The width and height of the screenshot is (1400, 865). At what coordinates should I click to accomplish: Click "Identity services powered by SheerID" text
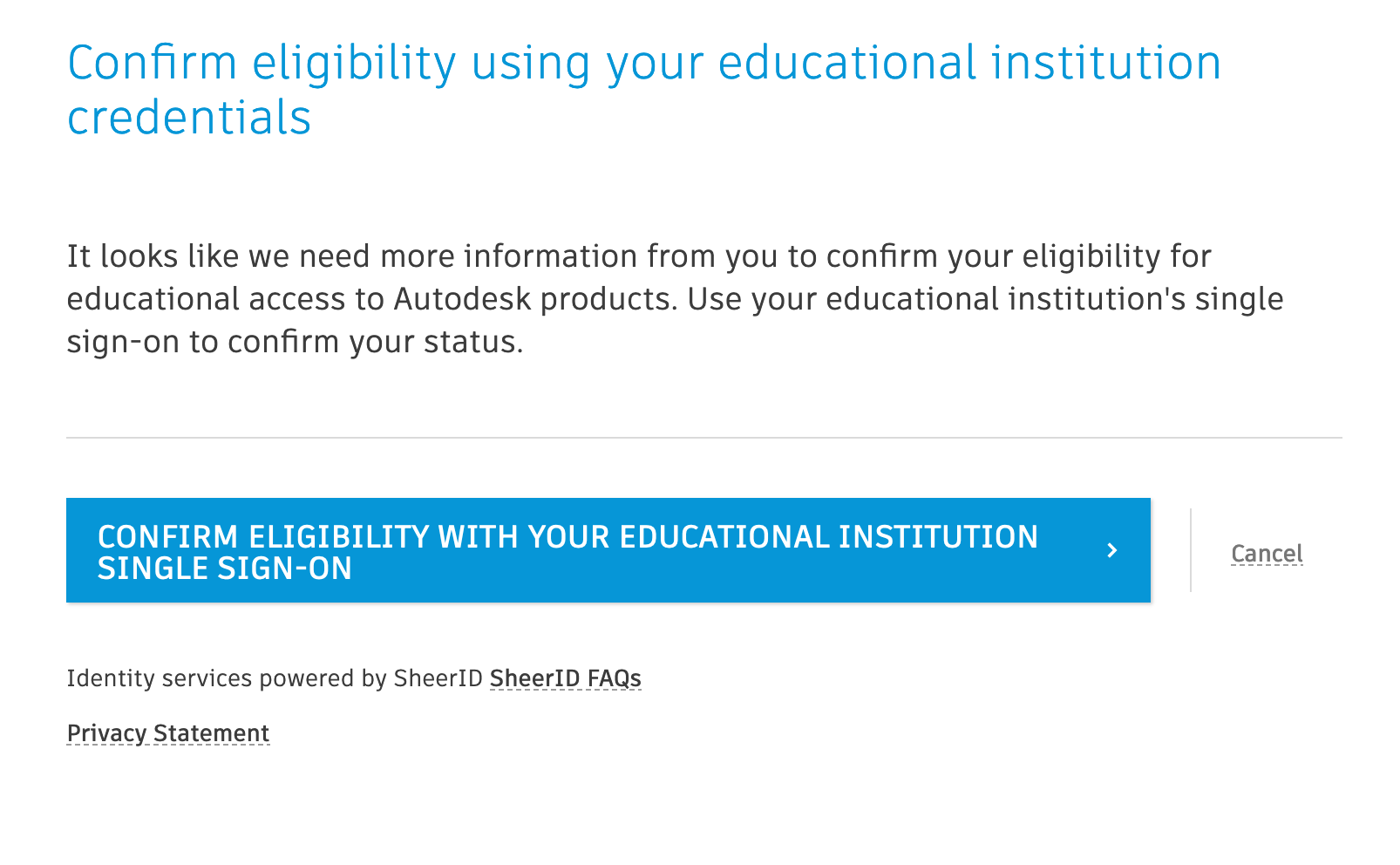(275, 678)
